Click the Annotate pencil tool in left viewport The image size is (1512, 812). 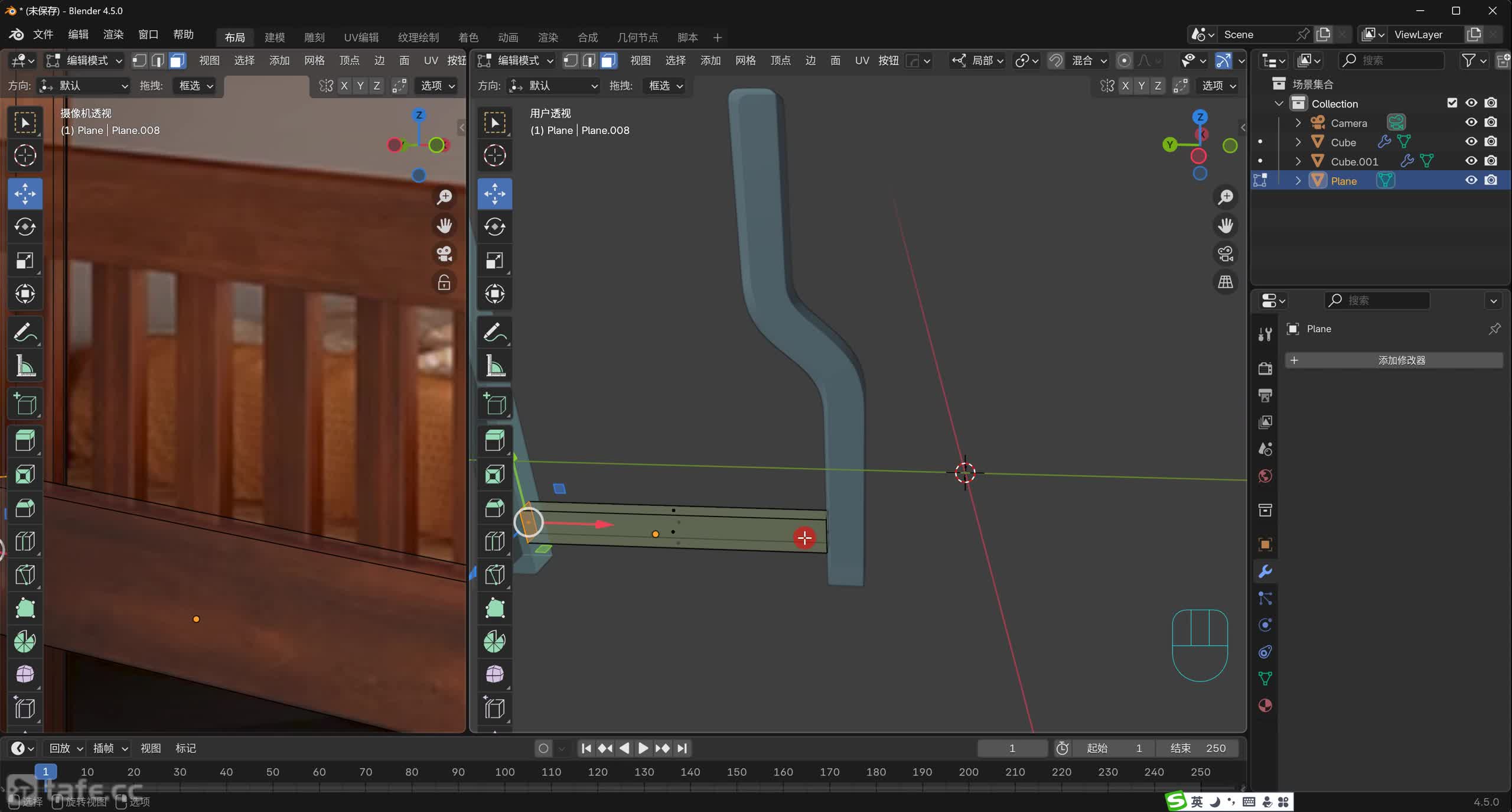click(25, 333)
